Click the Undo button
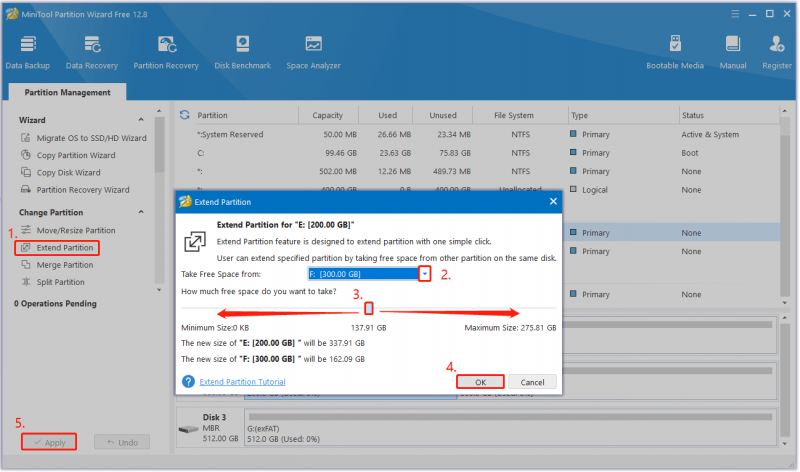Image resolution: width=800 pixels, height=472 pixels. (122, 442)
